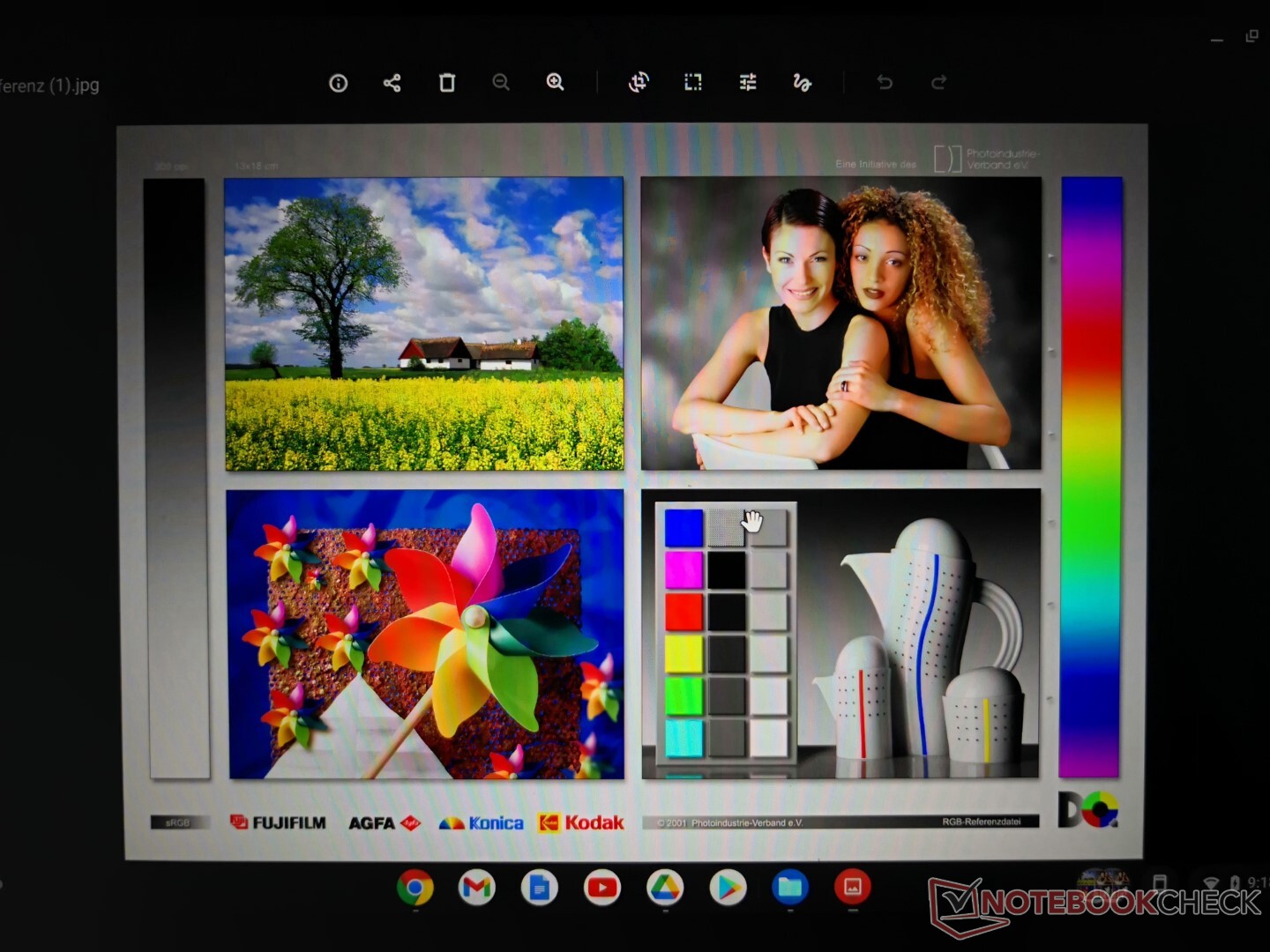Zoom out of the image
Image resolution: width=1270 pixels, height=952 pixels.
point(501,83)
